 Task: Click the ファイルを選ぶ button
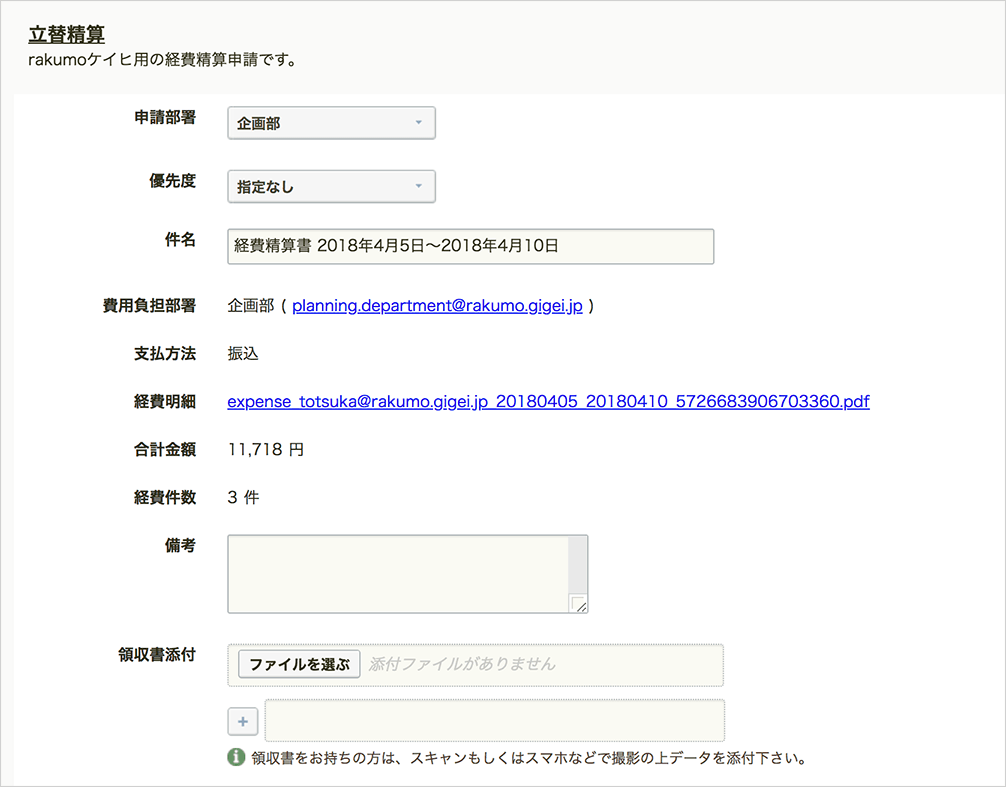(299, 664)
